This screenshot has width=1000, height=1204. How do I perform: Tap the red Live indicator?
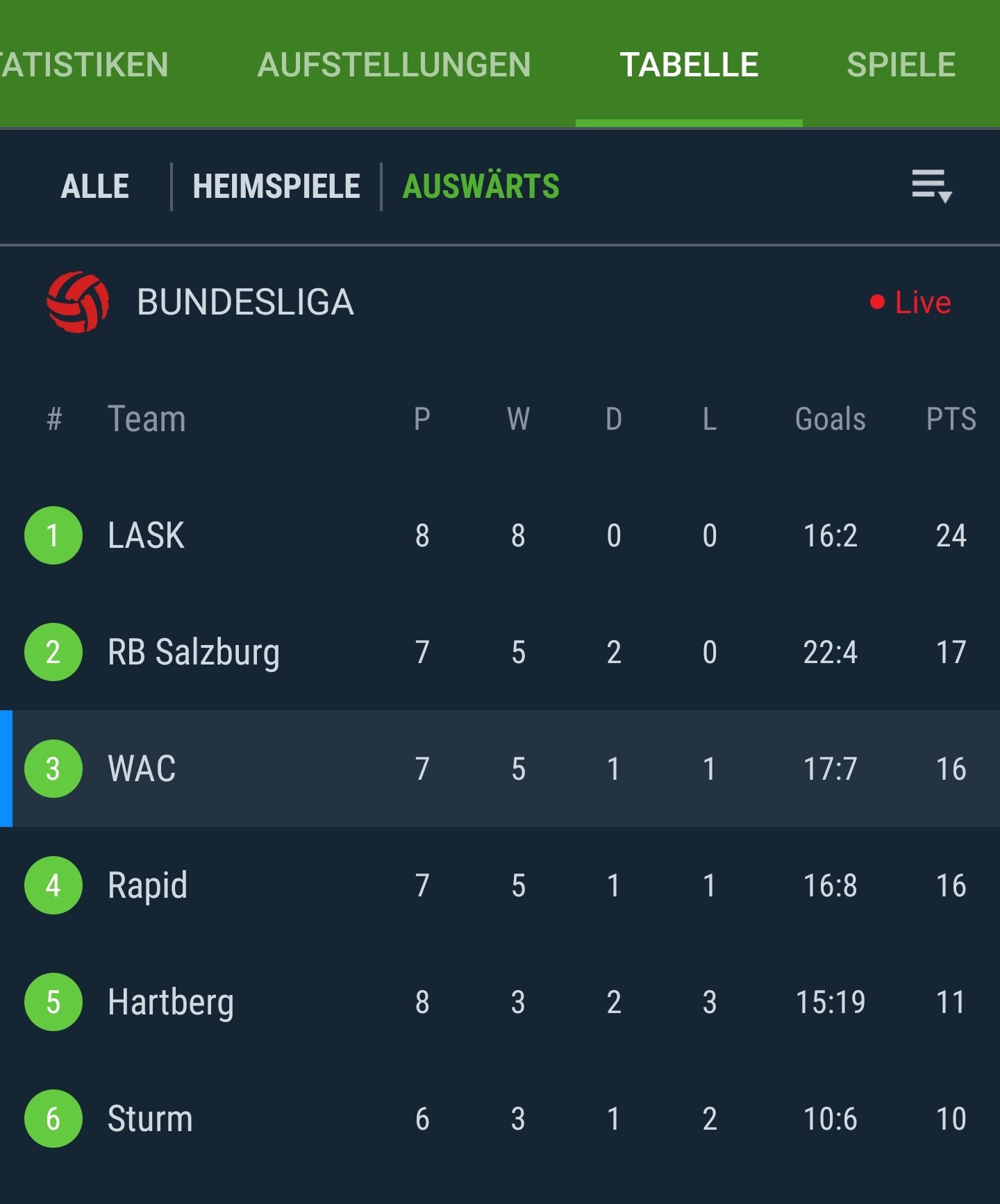(910, 302)
